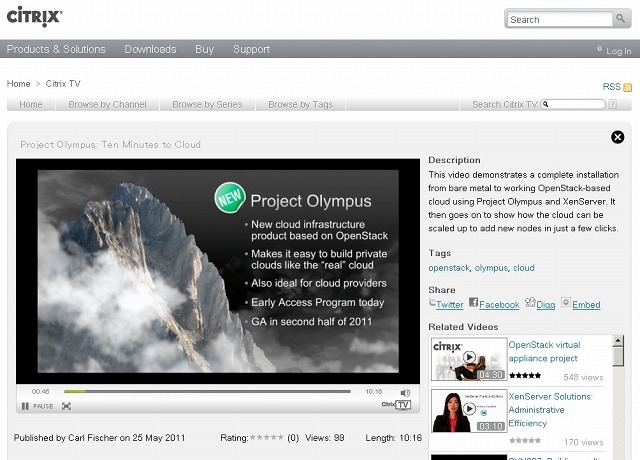Click the video player frame

(218, 271)
